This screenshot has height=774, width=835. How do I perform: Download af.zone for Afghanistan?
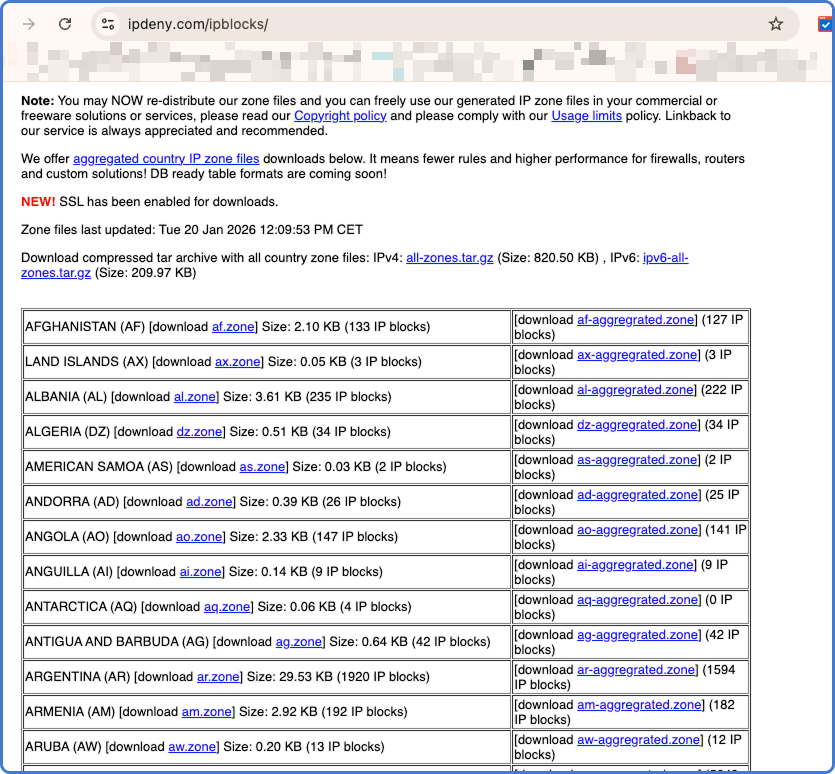click(x=233, y=327)
